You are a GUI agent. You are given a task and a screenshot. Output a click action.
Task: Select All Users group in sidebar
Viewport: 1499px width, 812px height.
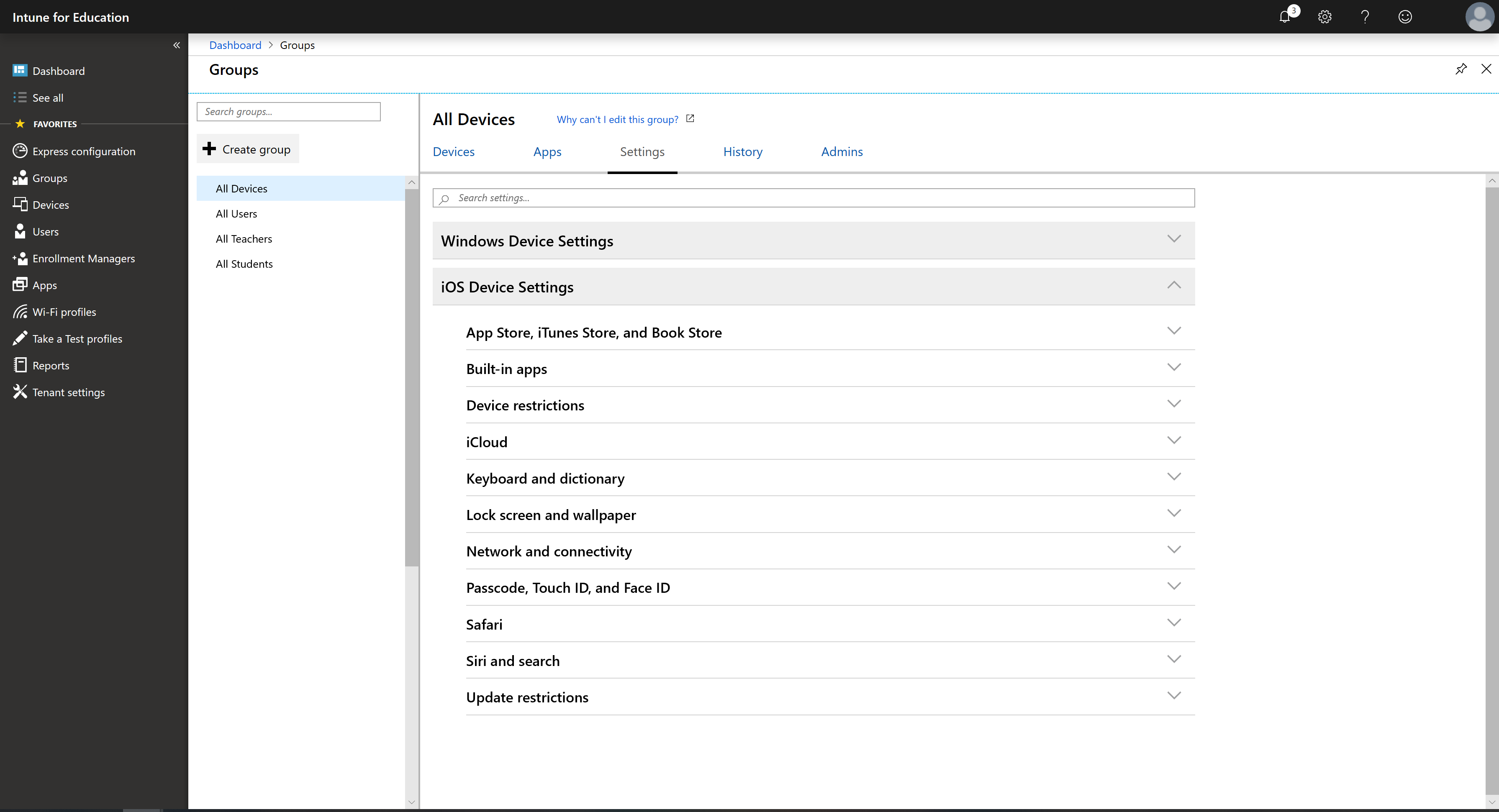[236, 213]
